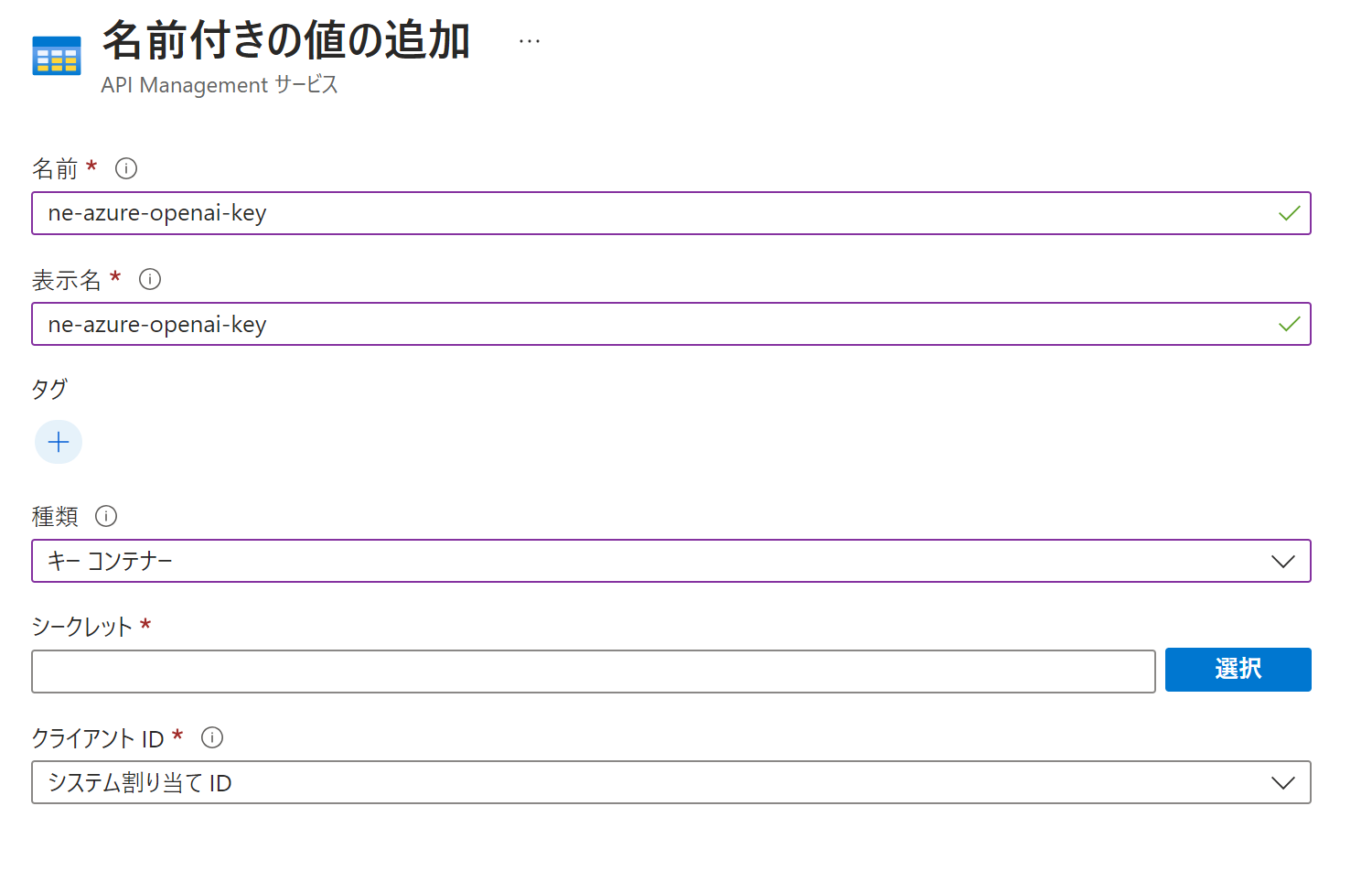
Task: Click into the 表示名 text field
Action: tap(640, 324)
